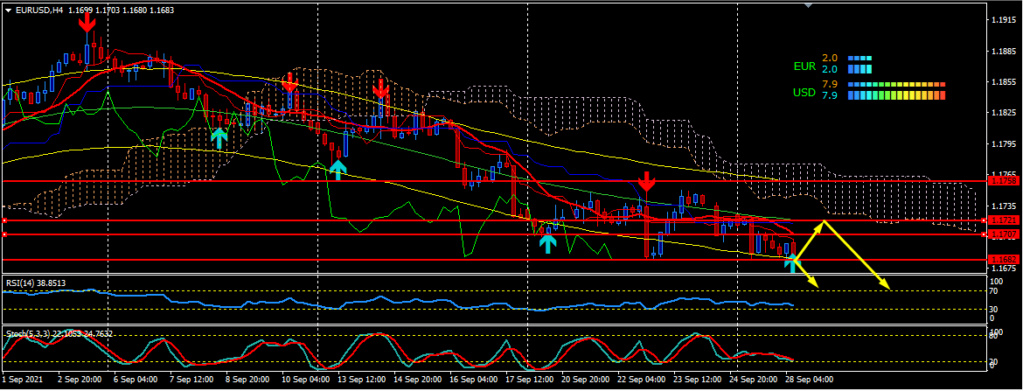The image size is (1023, 391).
Task: Click the cyan buy arrow near 13 Sep
Action: pyautogui.click(x=337, y=169)
